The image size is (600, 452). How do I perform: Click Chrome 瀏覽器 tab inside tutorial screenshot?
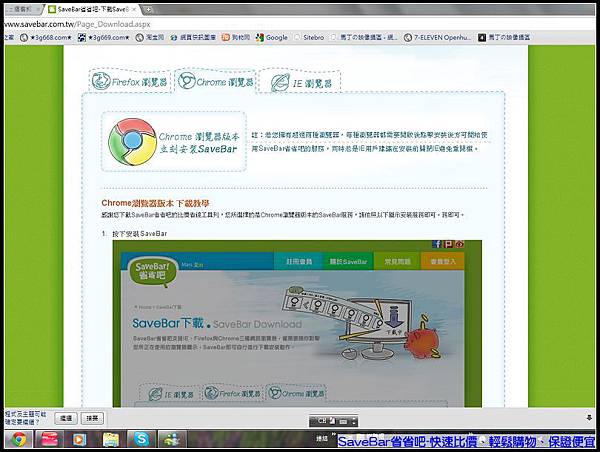click(x=296, y=393)
